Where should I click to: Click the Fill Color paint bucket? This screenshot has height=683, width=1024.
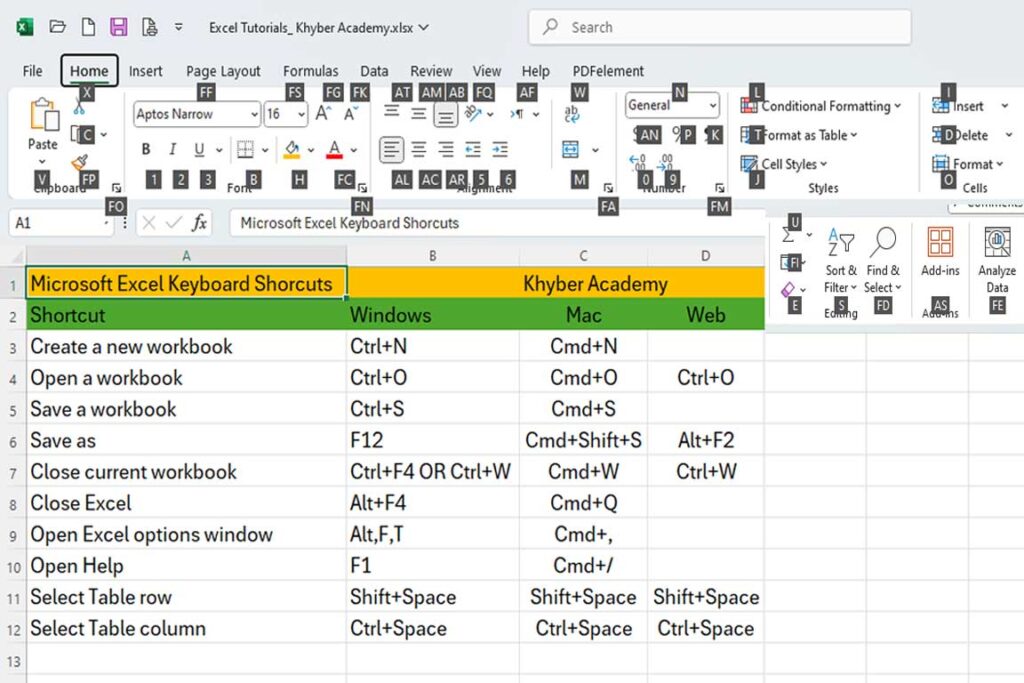(x=292, y=150)
